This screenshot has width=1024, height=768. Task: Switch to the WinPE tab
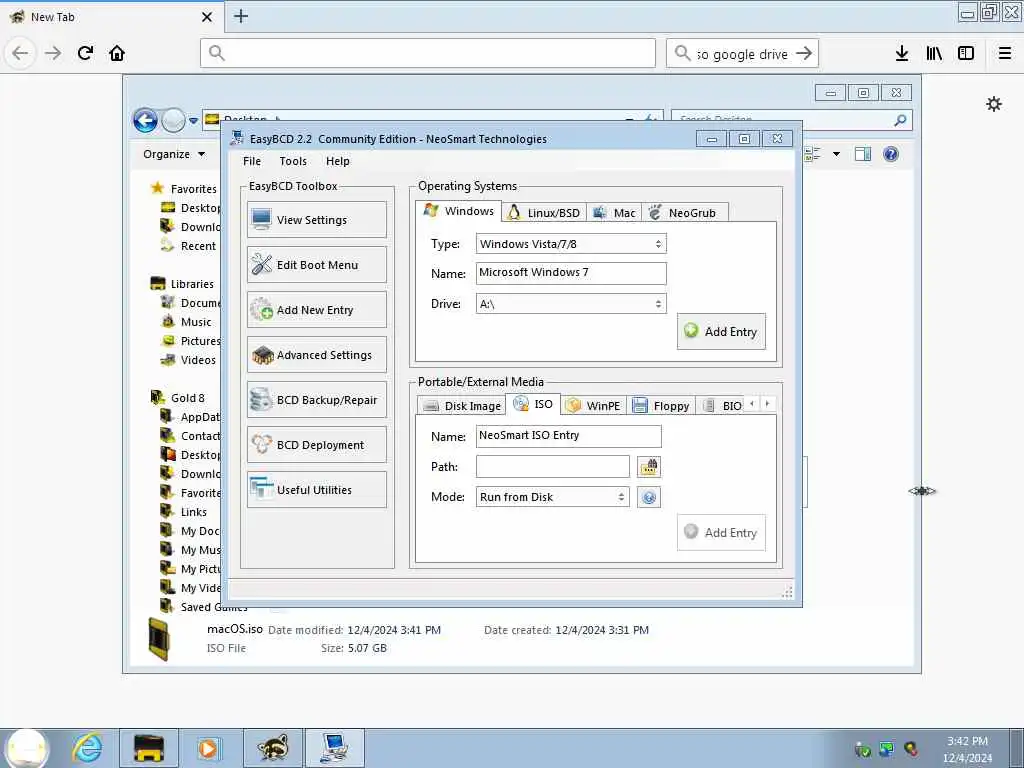pyautogui.click(x=594, y=406)
